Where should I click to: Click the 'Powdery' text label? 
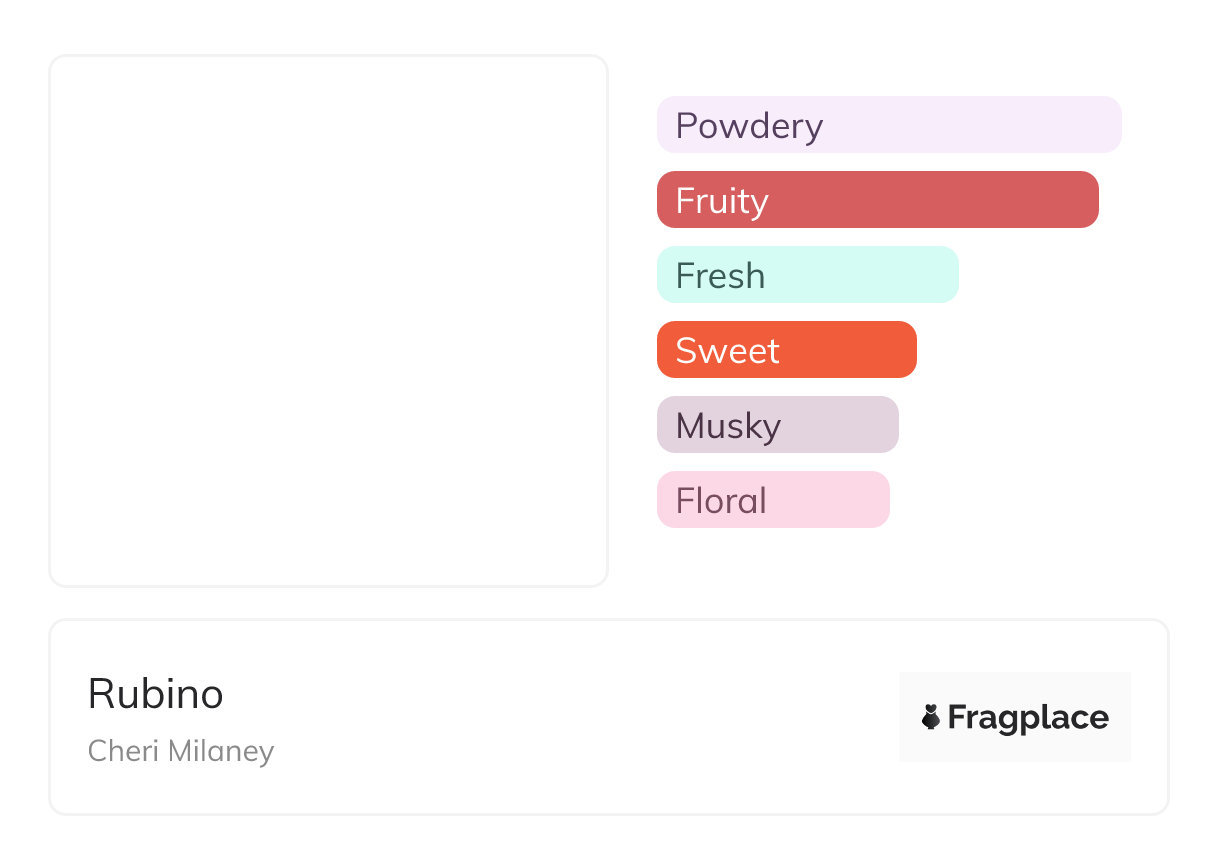pos(749,126)
